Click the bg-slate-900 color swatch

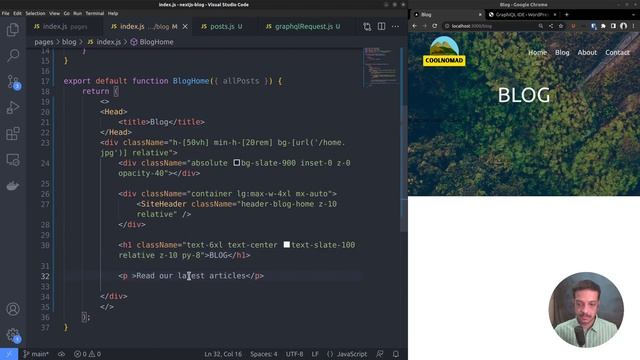tap(237, 163)
